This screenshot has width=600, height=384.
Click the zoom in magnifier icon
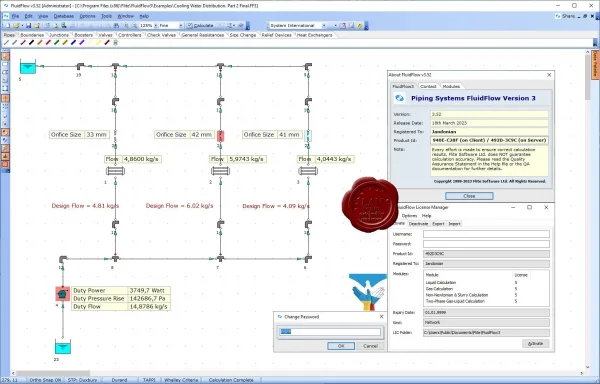point(126,26)
